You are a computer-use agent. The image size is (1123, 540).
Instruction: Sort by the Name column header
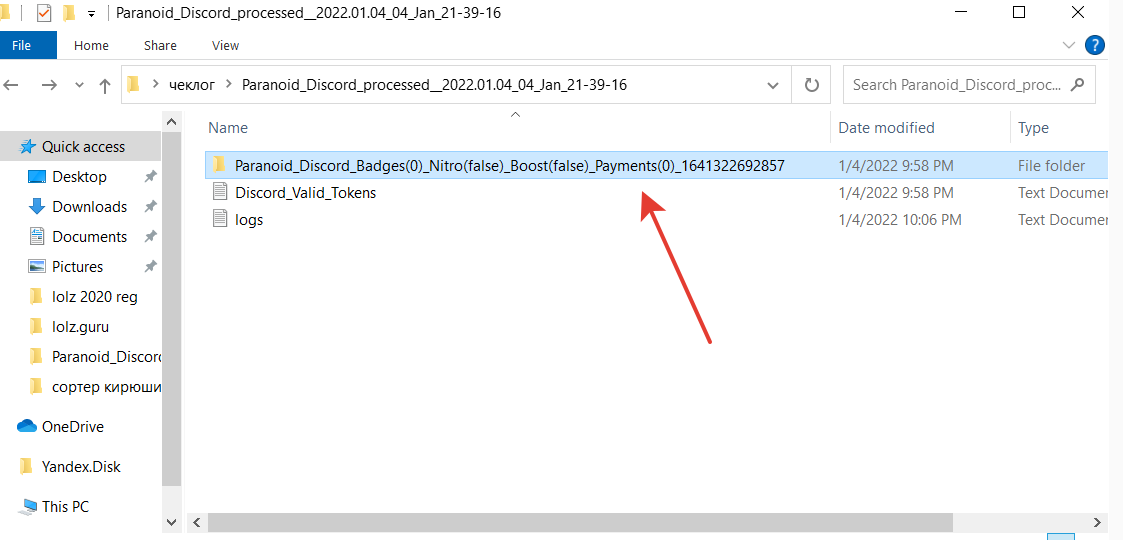tap(228, 127)
